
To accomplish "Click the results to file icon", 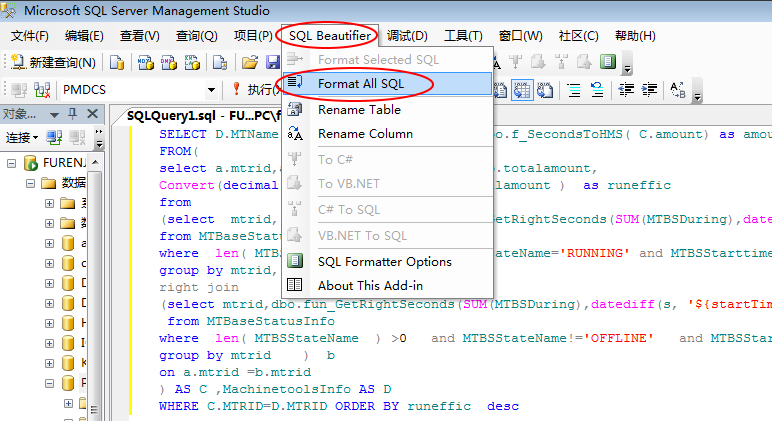I will pyautogui.click(x=545, y=90).
